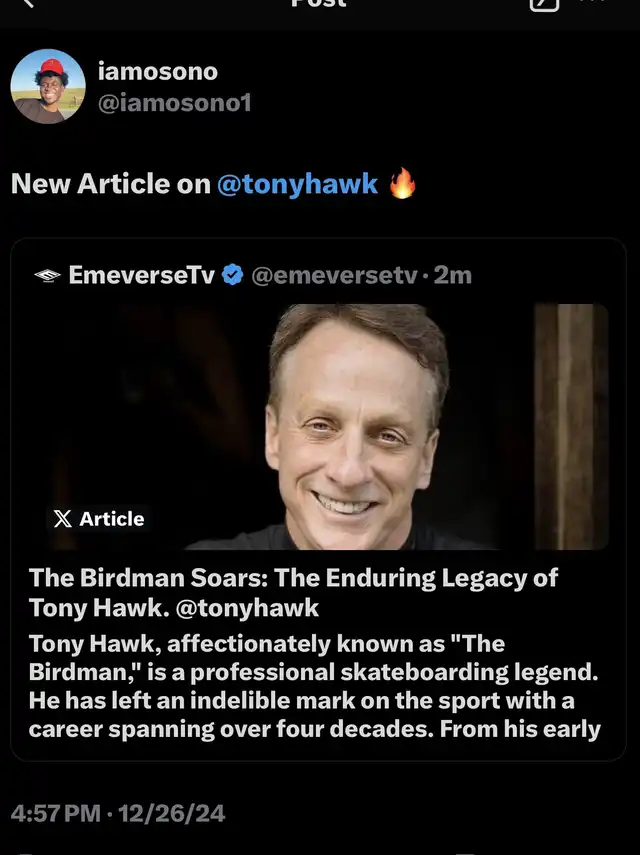Open the EmeverseTv account name
Image resolution: width=640 pixels, height=855 pixels.
(141, 275)
